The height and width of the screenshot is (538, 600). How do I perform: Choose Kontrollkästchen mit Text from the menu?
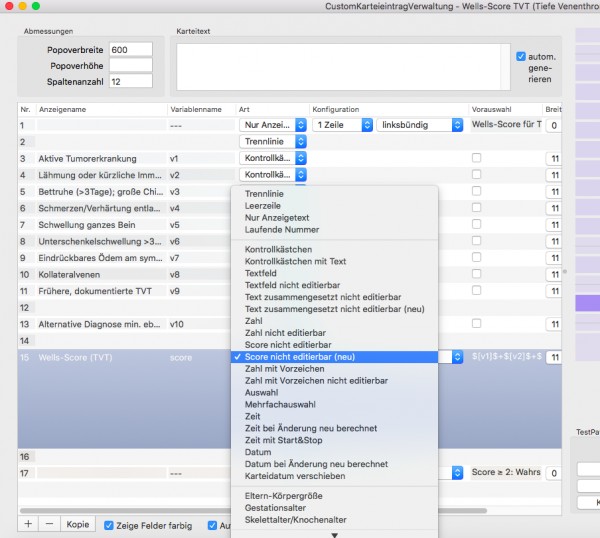point(295,261)
